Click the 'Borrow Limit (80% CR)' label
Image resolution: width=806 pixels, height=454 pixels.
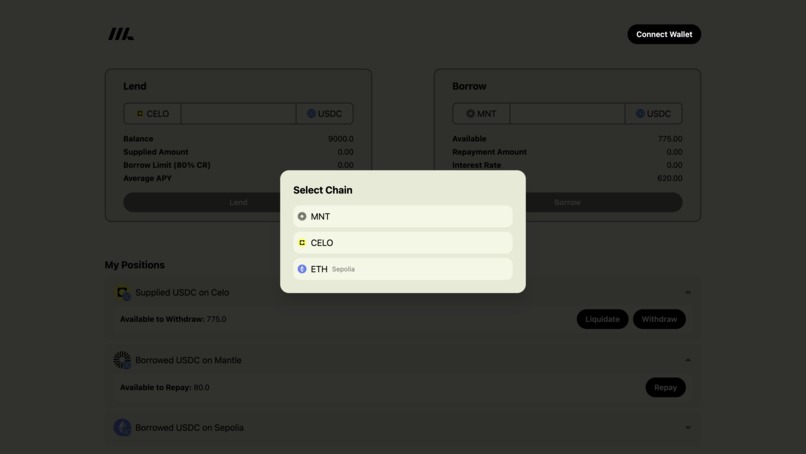coord(167,165)
